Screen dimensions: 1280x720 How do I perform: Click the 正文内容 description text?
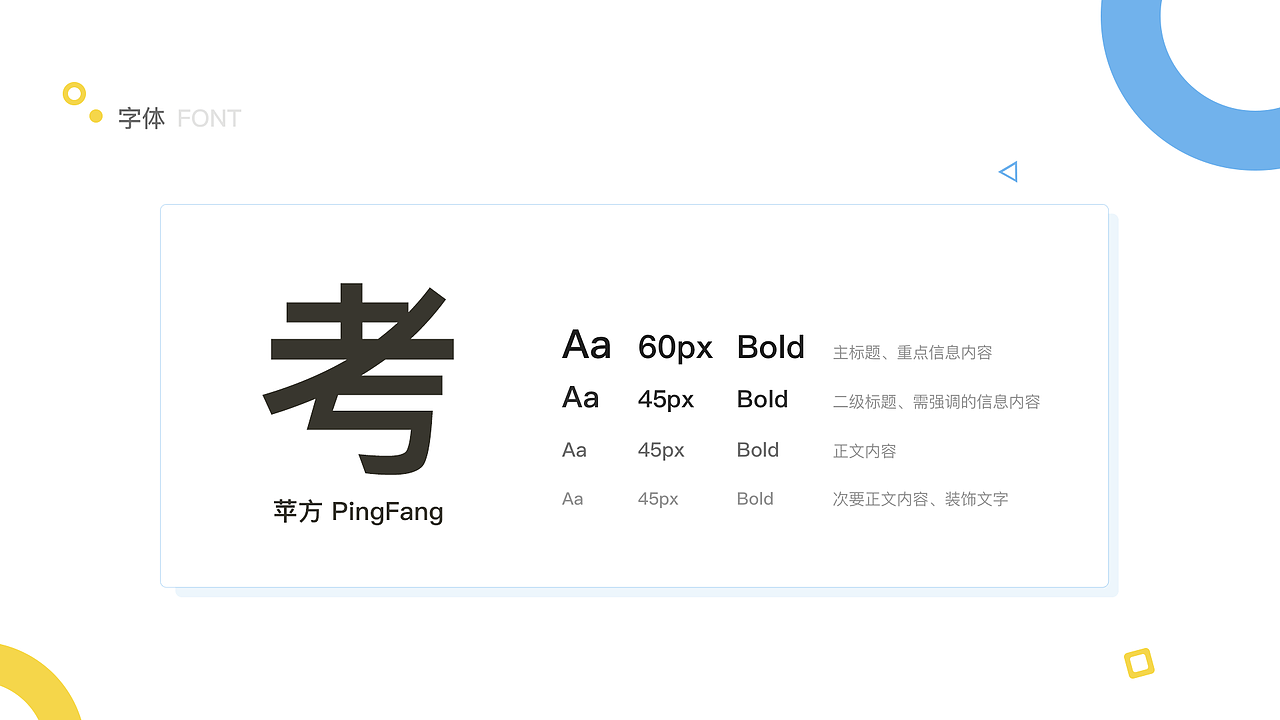click(864, 451)
